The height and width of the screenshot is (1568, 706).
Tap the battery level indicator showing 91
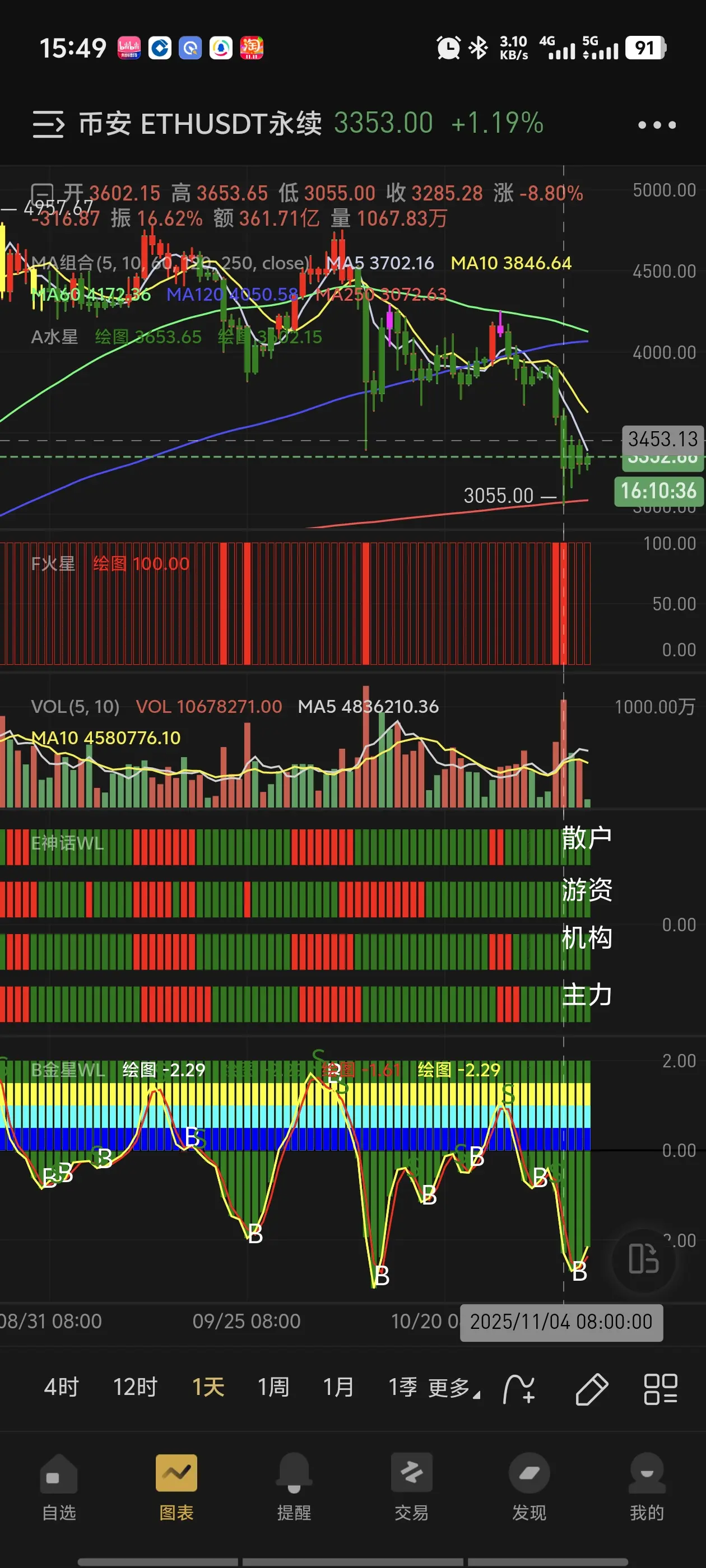[645, 48]
